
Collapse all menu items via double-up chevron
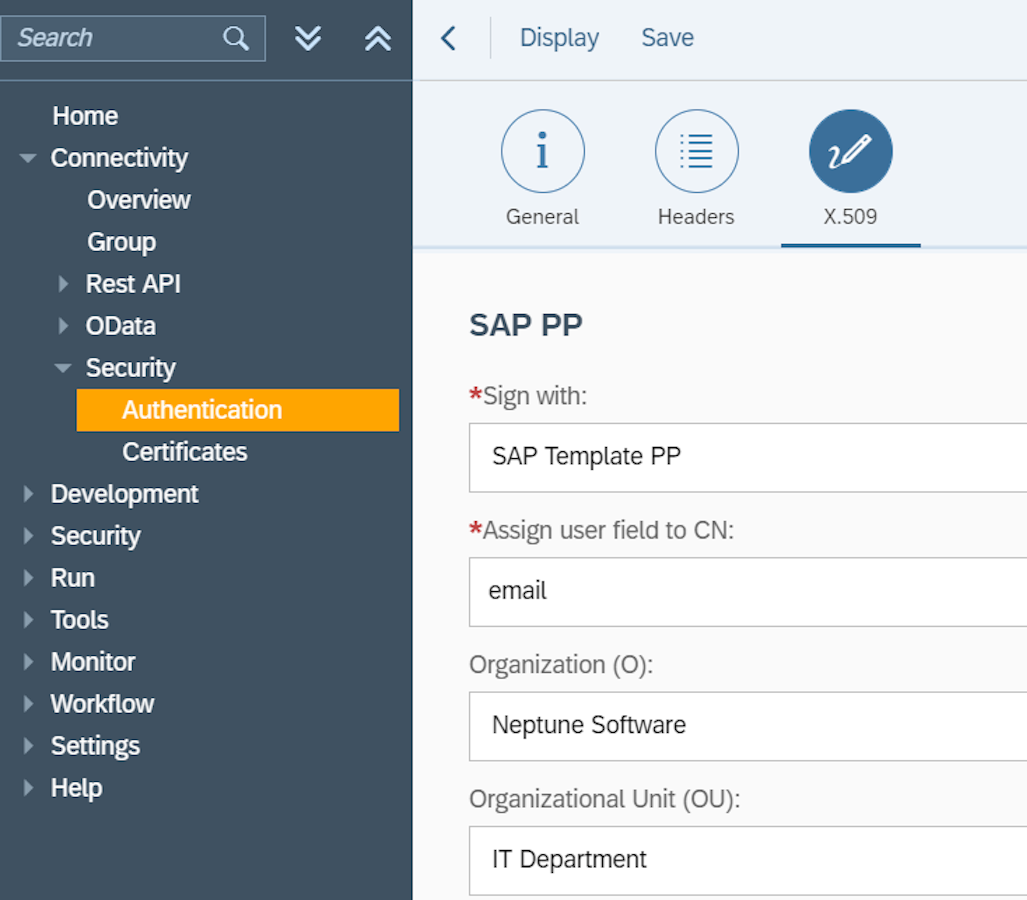pyautogui.click(x=377, y=37)
